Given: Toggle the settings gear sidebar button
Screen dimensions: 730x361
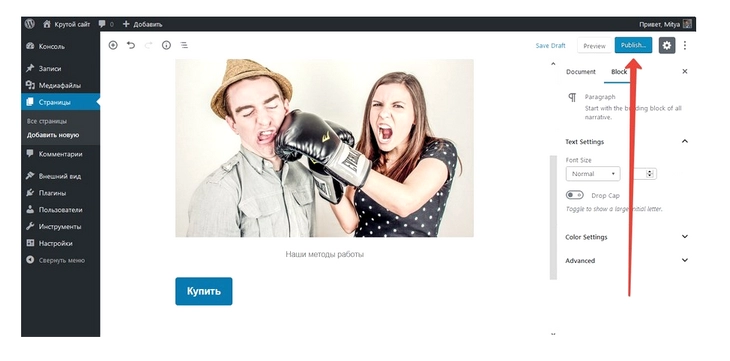Looking at the screenshot, I should pos(667,45).
